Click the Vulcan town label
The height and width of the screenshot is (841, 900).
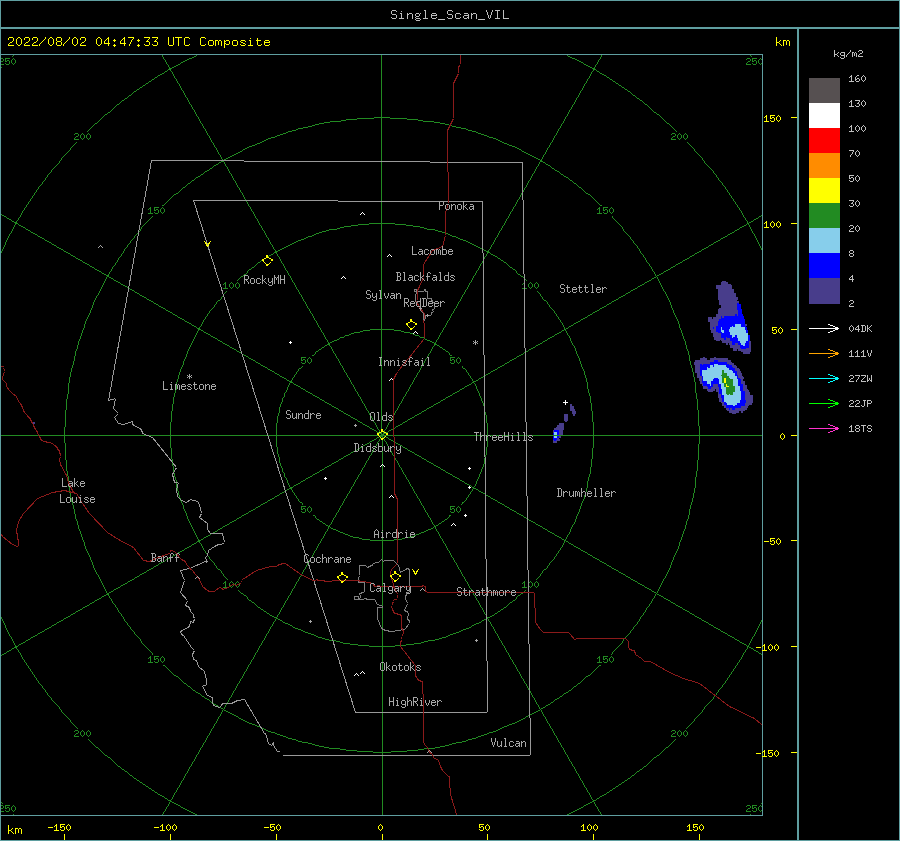point(508,743)
